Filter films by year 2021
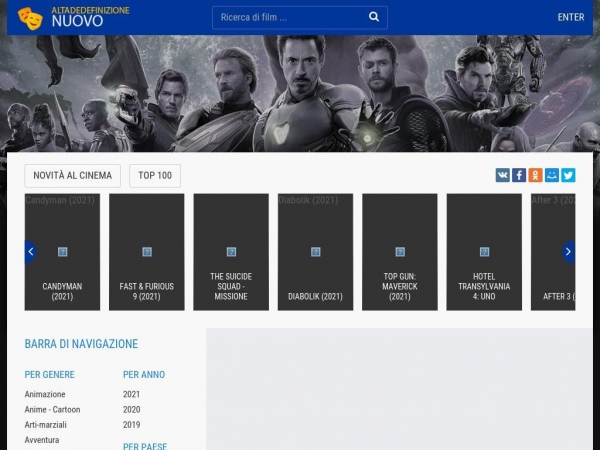 (132, 394)
